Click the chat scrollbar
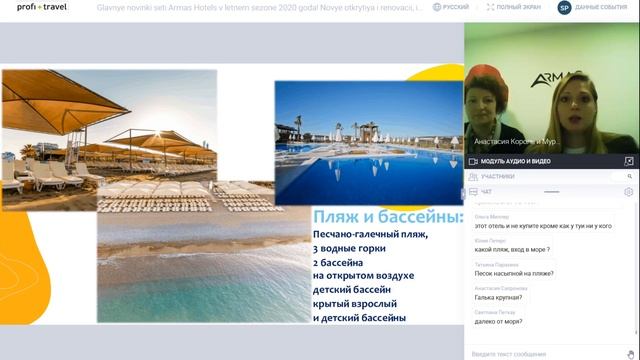The width and height of the screenshot is (640, 360). click(x=636, y=269)
